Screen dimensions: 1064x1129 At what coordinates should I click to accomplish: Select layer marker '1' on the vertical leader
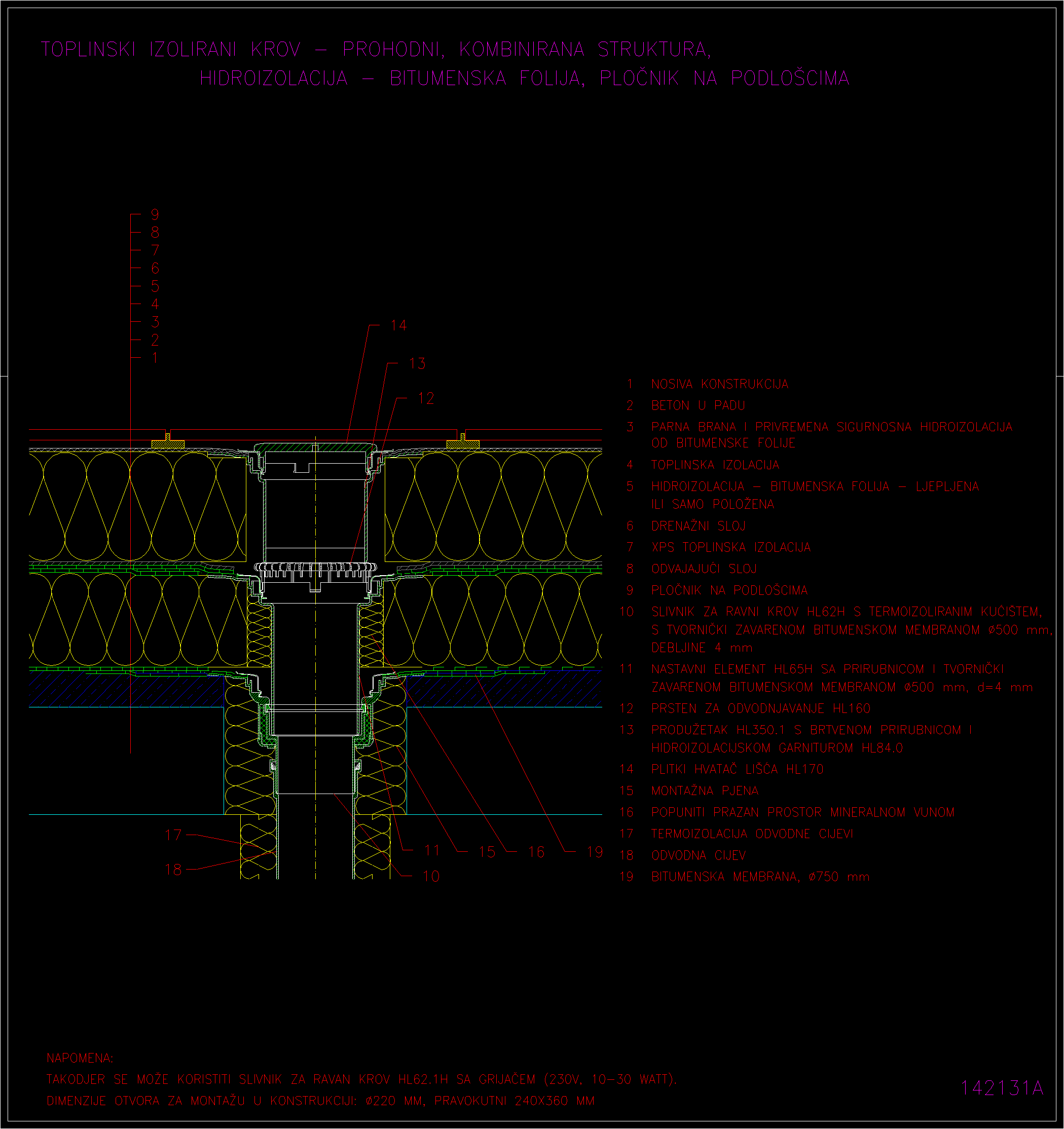click(155, 358)
